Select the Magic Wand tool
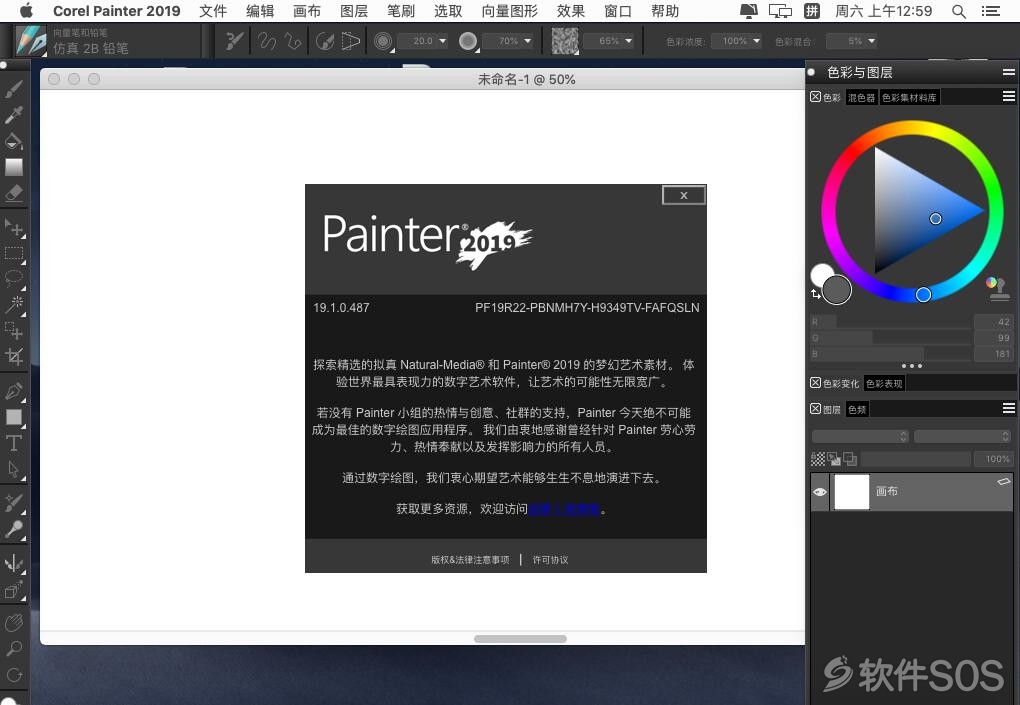 click(14, 304)
